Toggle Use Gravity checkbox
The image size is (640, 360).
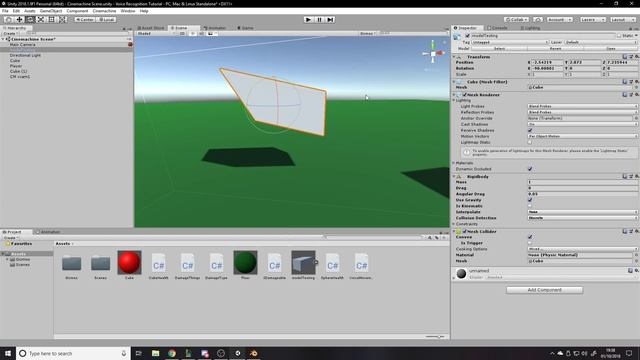530,200
